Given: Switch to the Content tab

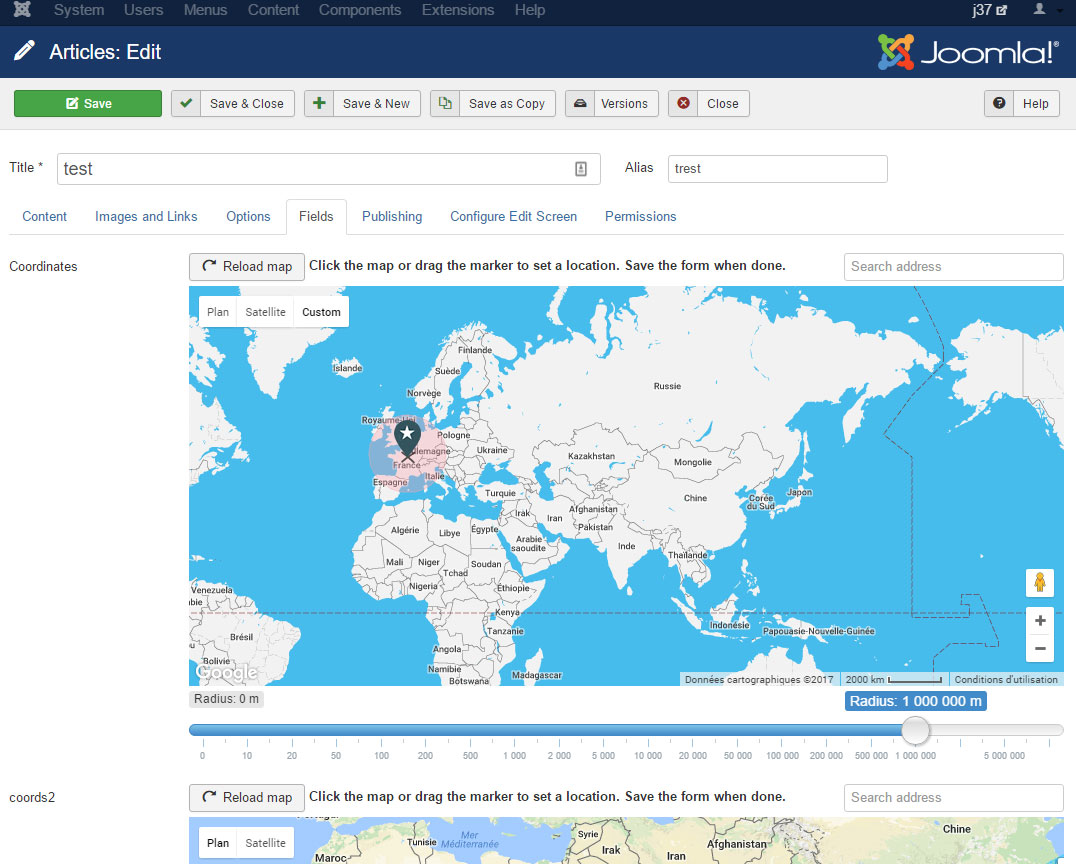Looking at the screenshot, I should 45,217.
